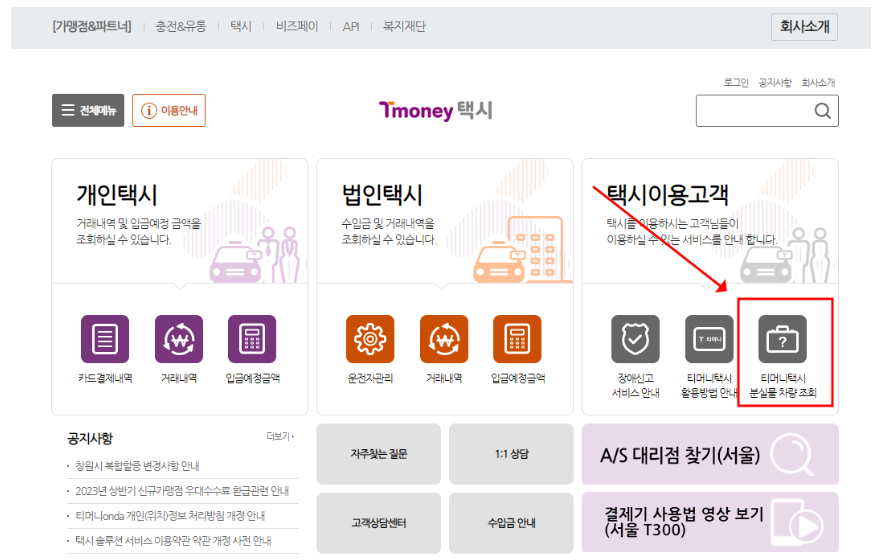Screen dimensions: 878x560
Task: Click the small 공지사항 link near login
Action: click(775, 82)
